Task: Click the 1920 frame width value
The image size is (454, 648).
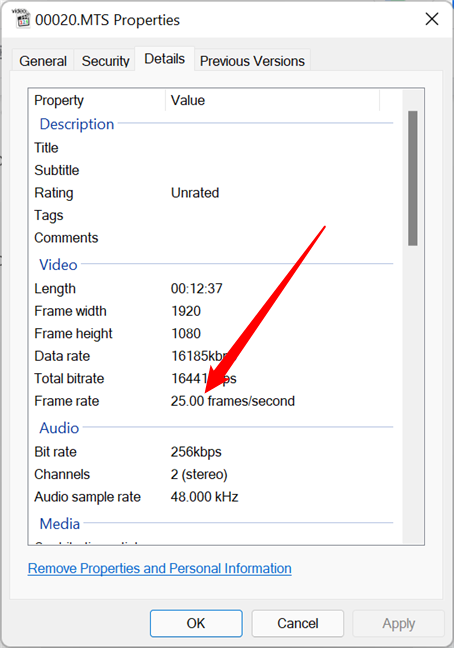Action: (x=186, y=311)
